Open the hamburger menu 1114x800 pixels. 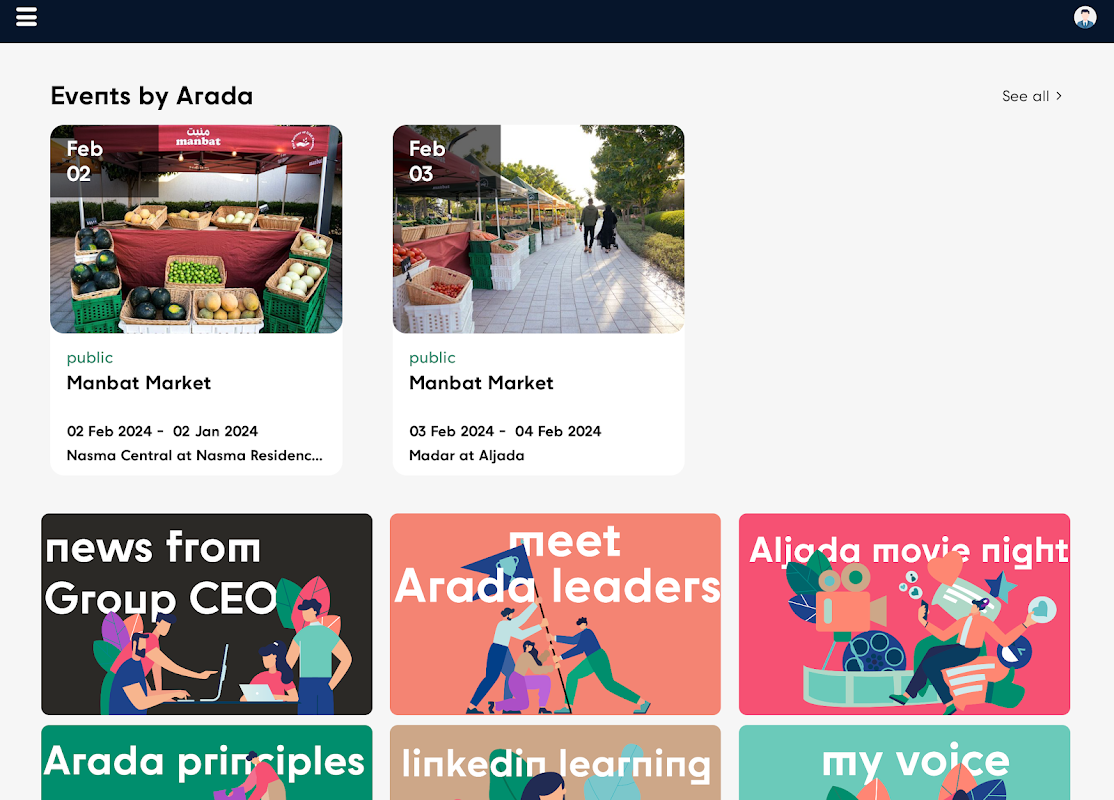(x=26, y=17)
